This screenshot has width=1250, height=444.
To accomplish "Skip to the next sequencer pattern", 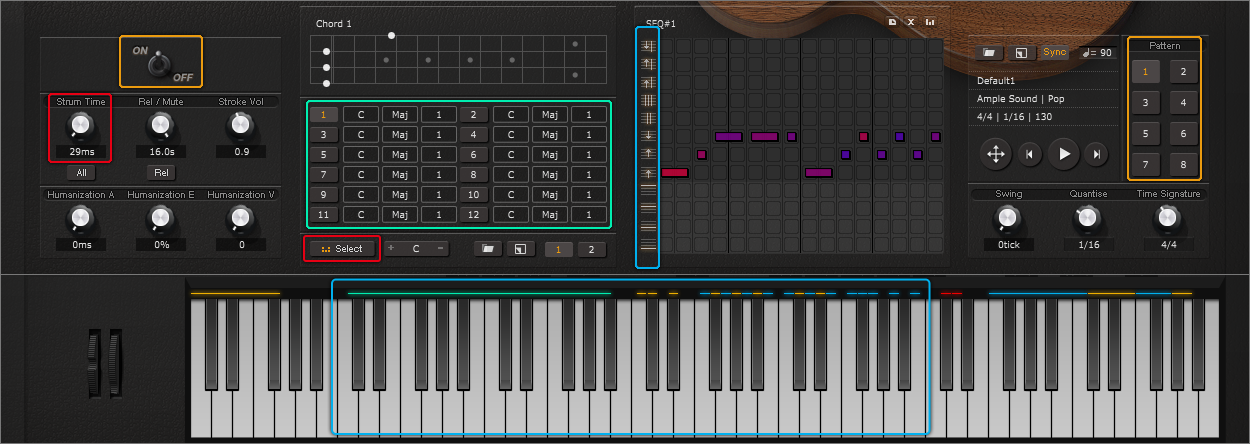I will coord(1097,154).
